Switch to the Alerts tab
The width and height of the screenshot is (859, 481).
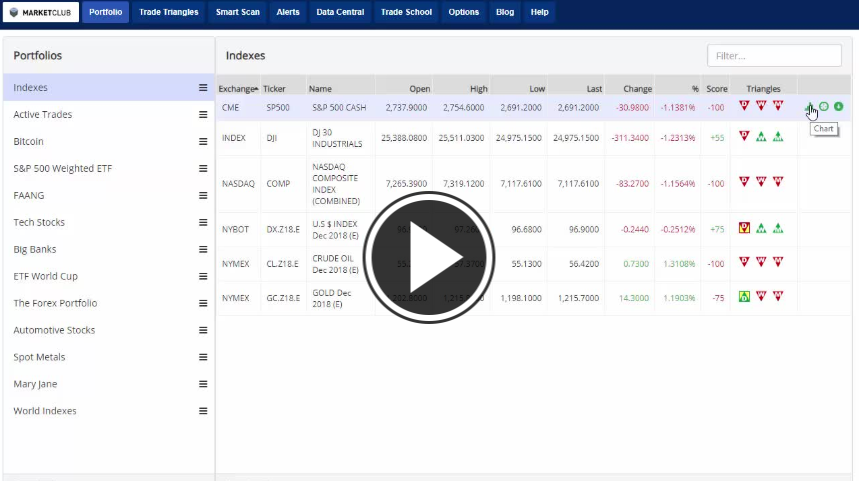coord(288,12)
